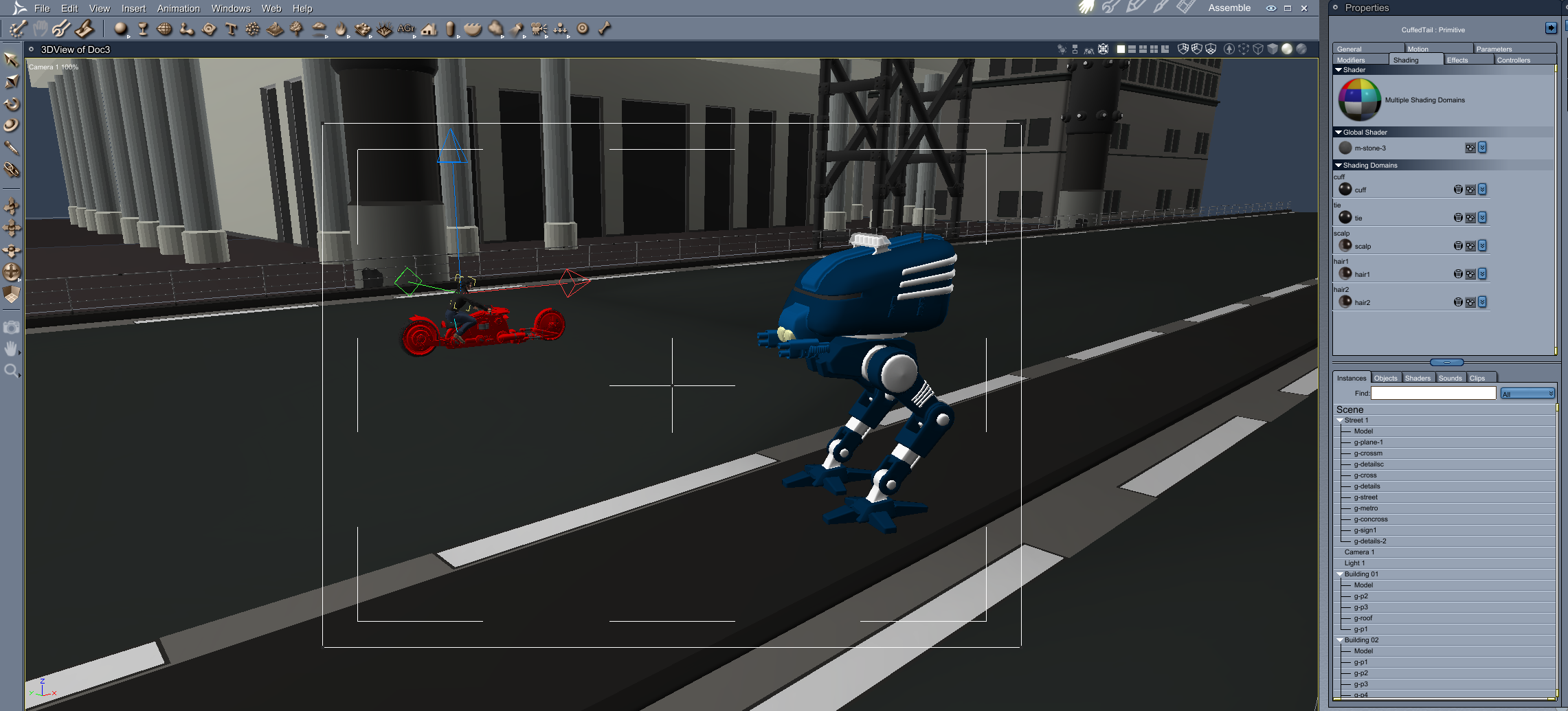Image resolution: width=1568 pixels, height=711 pixels.
Task: Enable flat shaded cube display mode
Action: [1273, 49]
